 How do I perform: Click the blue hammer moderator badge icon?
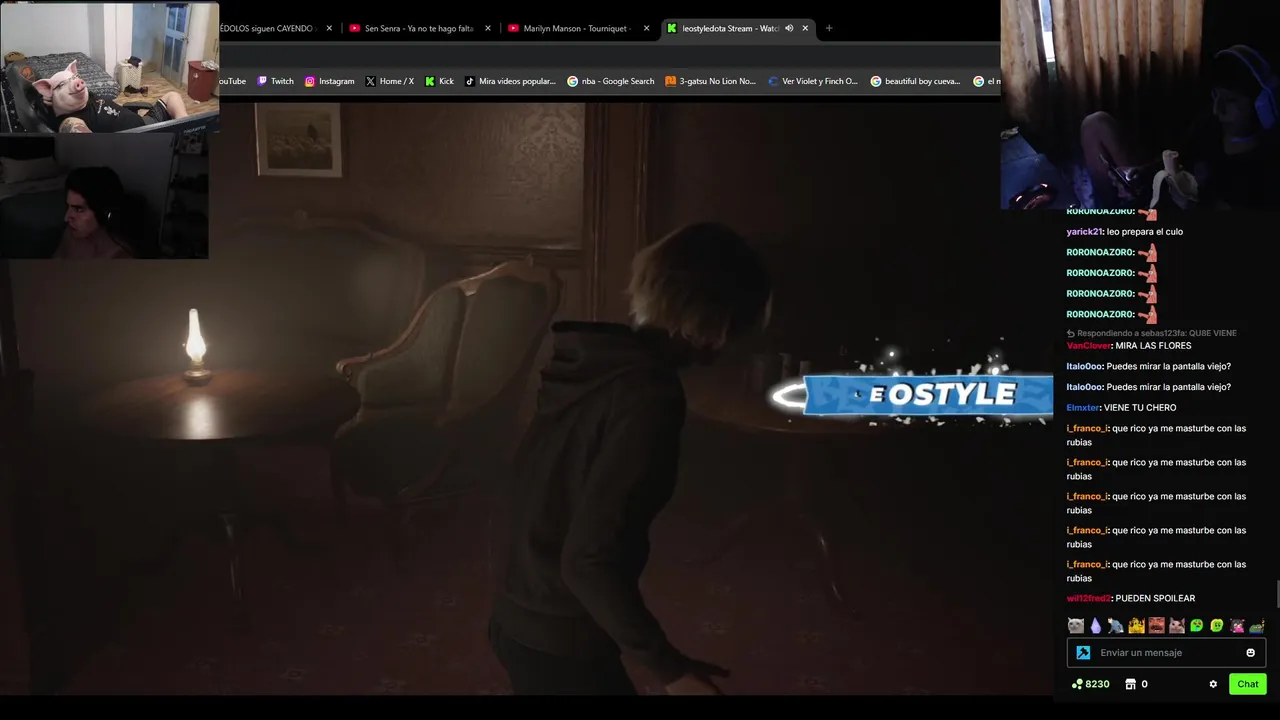[1083, 653]
